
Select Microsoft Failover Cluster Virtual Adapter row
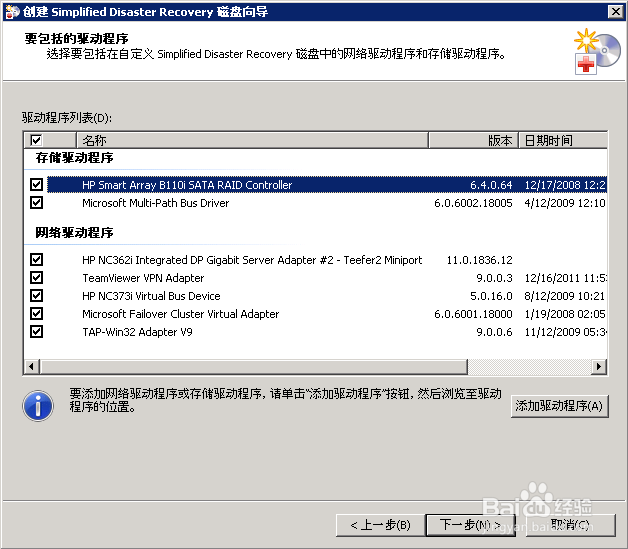(327, 314)
